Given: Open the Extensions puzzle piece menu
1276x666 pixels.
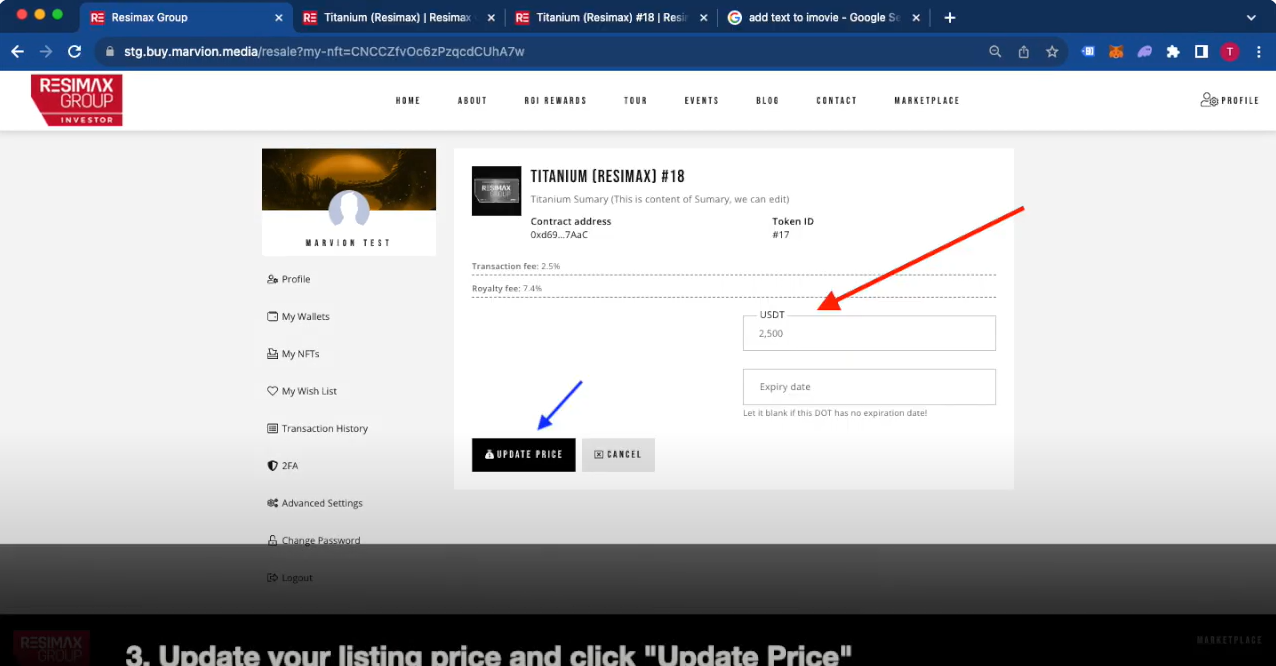Looking at the screenshot, I should point(1173,52).
